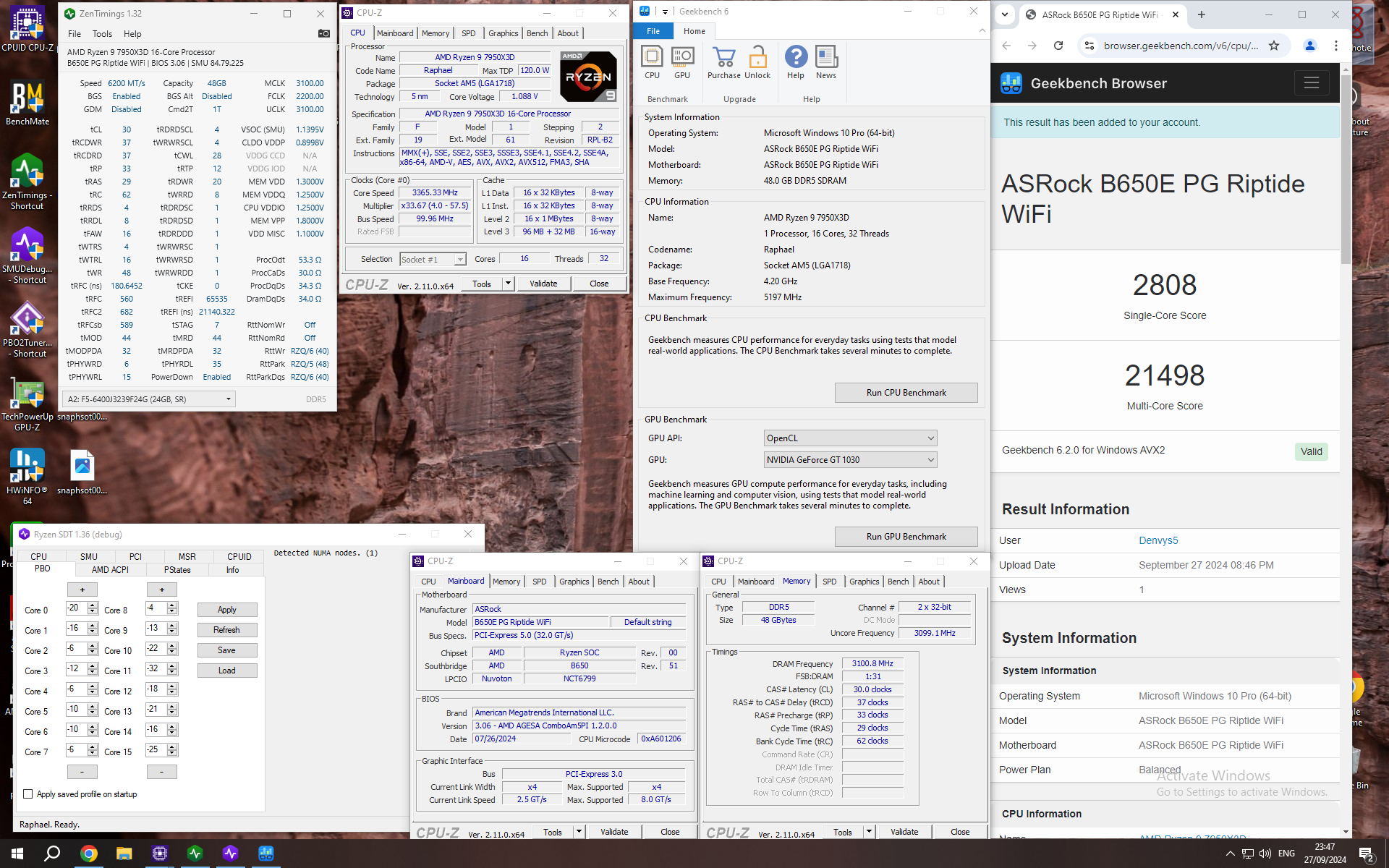Screen dimensions: 1389x868
Task: Click the GPU benchmark icon in Geekbench ribbon
Action: pyautogui.click(x=682, y=62)
